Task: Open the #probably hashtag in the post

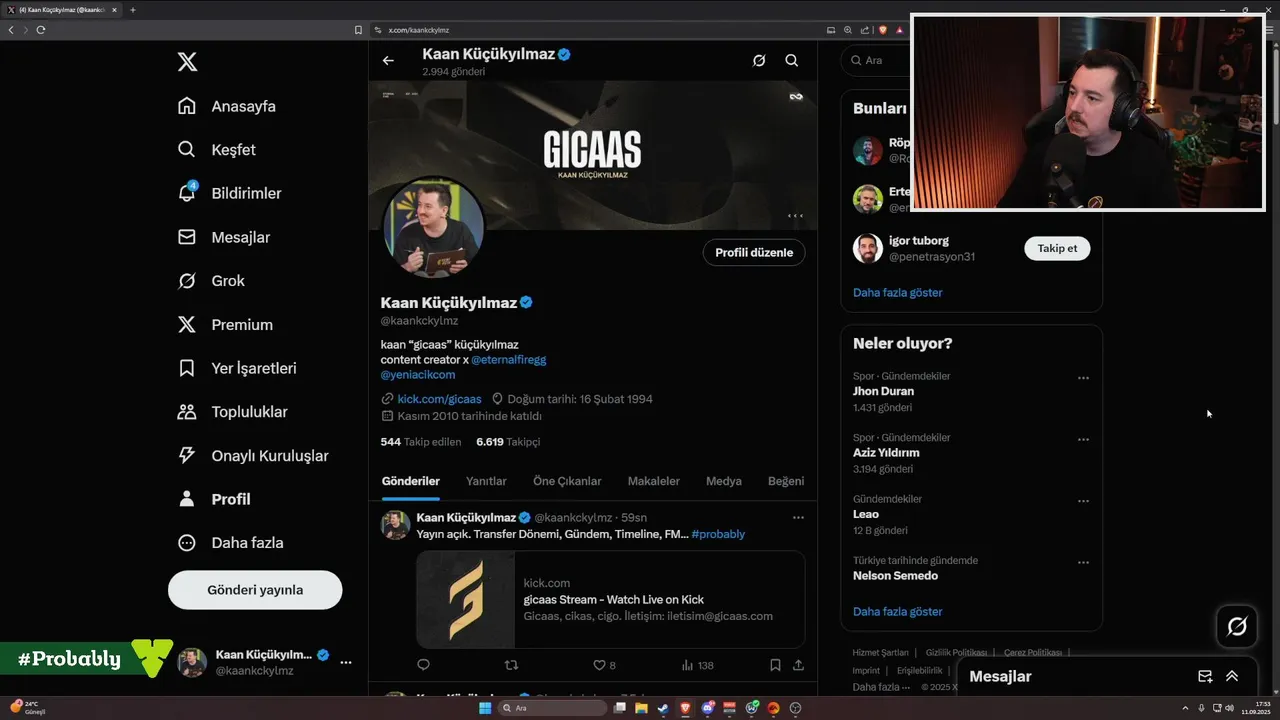Action: pos(718,534)
